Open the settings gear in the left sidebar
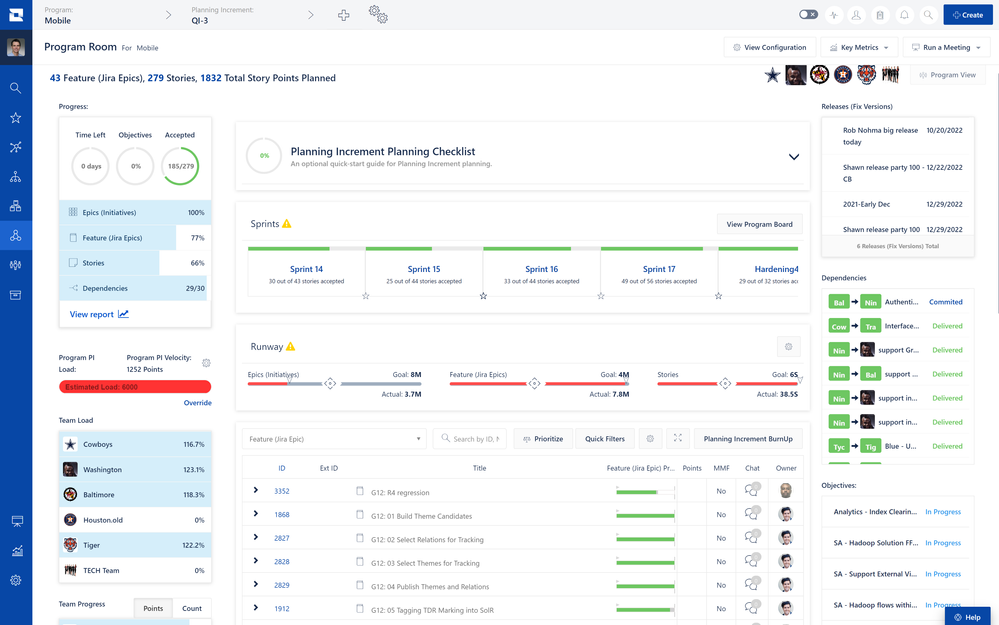Viewport: 999px width, 625px height. pos(15,580)
